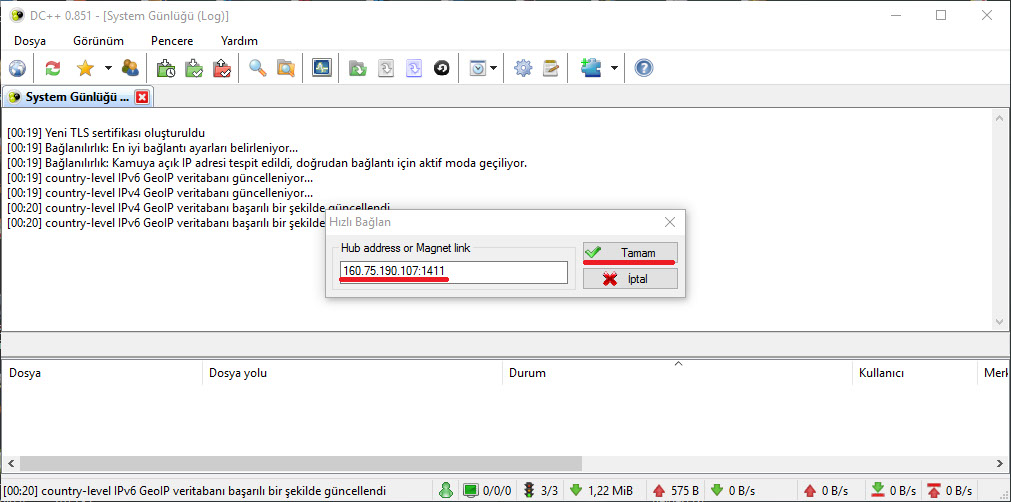Click the DC++ app icon in title bar
Screen dimensions: 1011x502
(17, 15)
